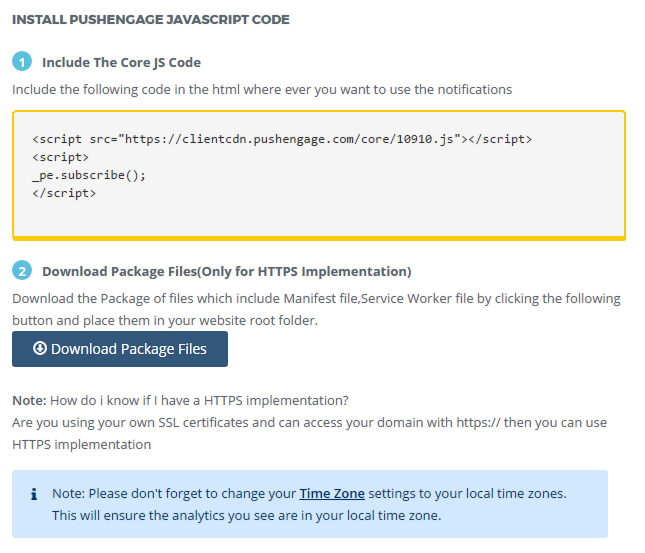Viewport: 645px width, 553px height.
Task: Click the Include The Core JS Code heading
Action: [x=121, y=63]
